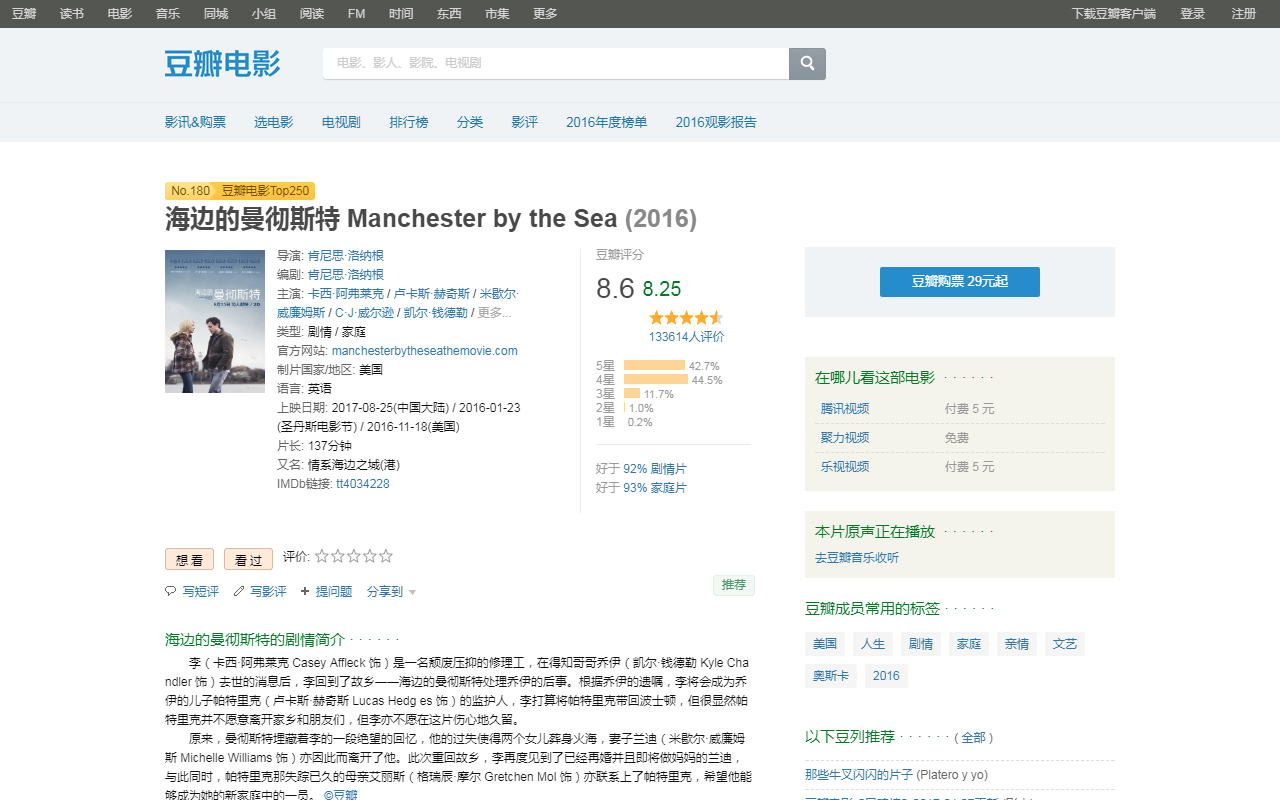1280x800 pixels.
Task: Click the 写短评 speech bubble icon
Action: (170, 591)
